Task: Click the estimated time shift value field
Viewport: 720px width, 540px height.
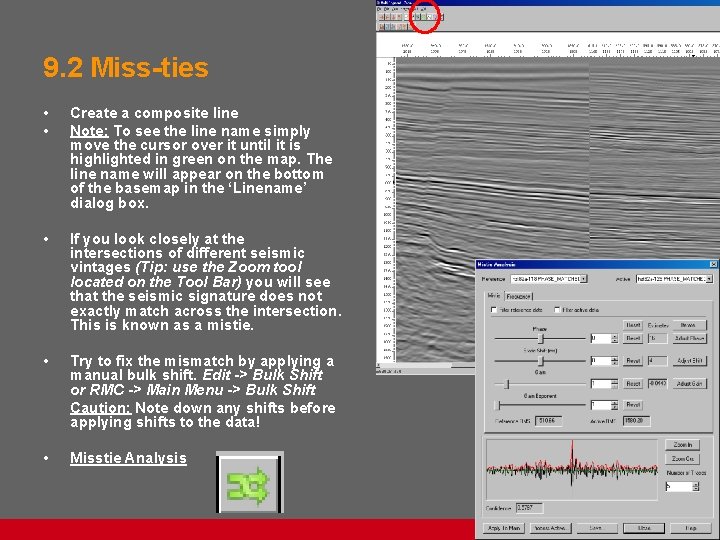Action: coord(658,361)
